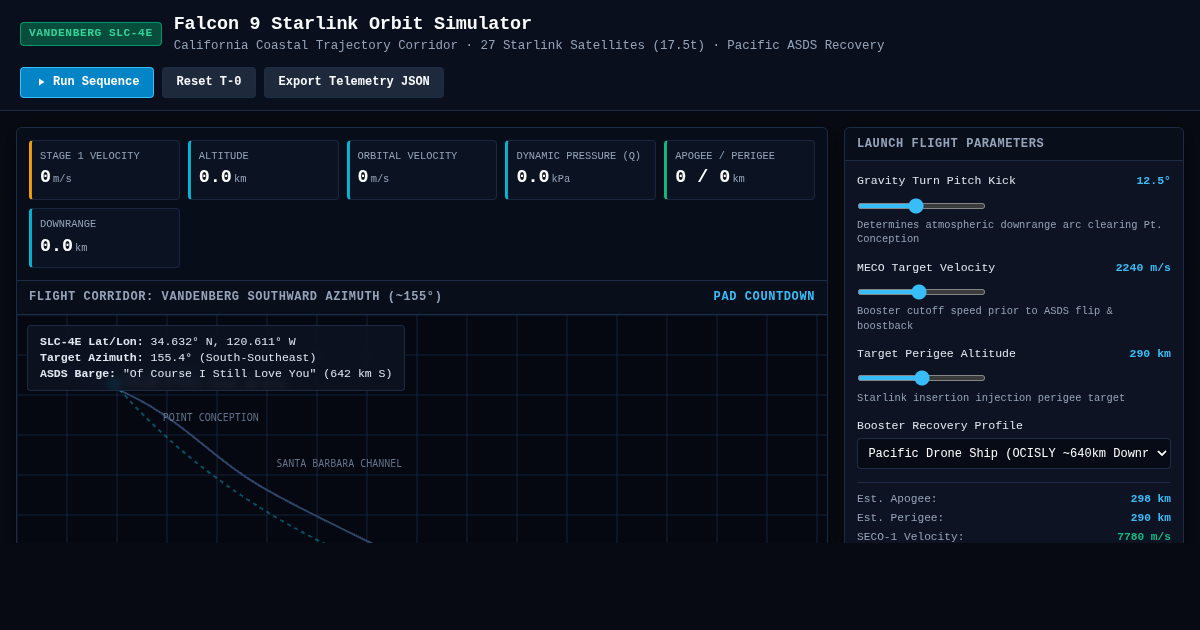Click the 290 km target perigee value

tap(1150, 353)
